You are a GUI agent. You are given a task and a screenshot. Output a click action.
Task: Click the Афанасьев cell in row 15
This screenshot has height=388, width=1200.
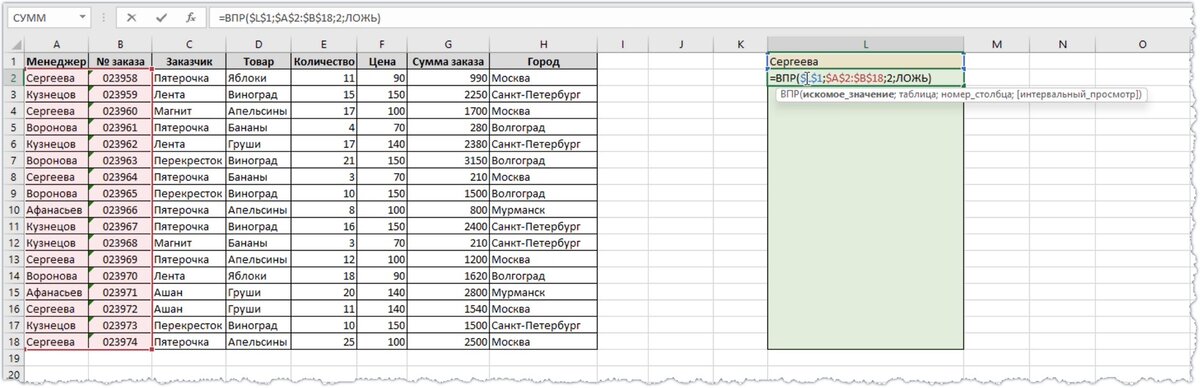[x=56, y=293]
